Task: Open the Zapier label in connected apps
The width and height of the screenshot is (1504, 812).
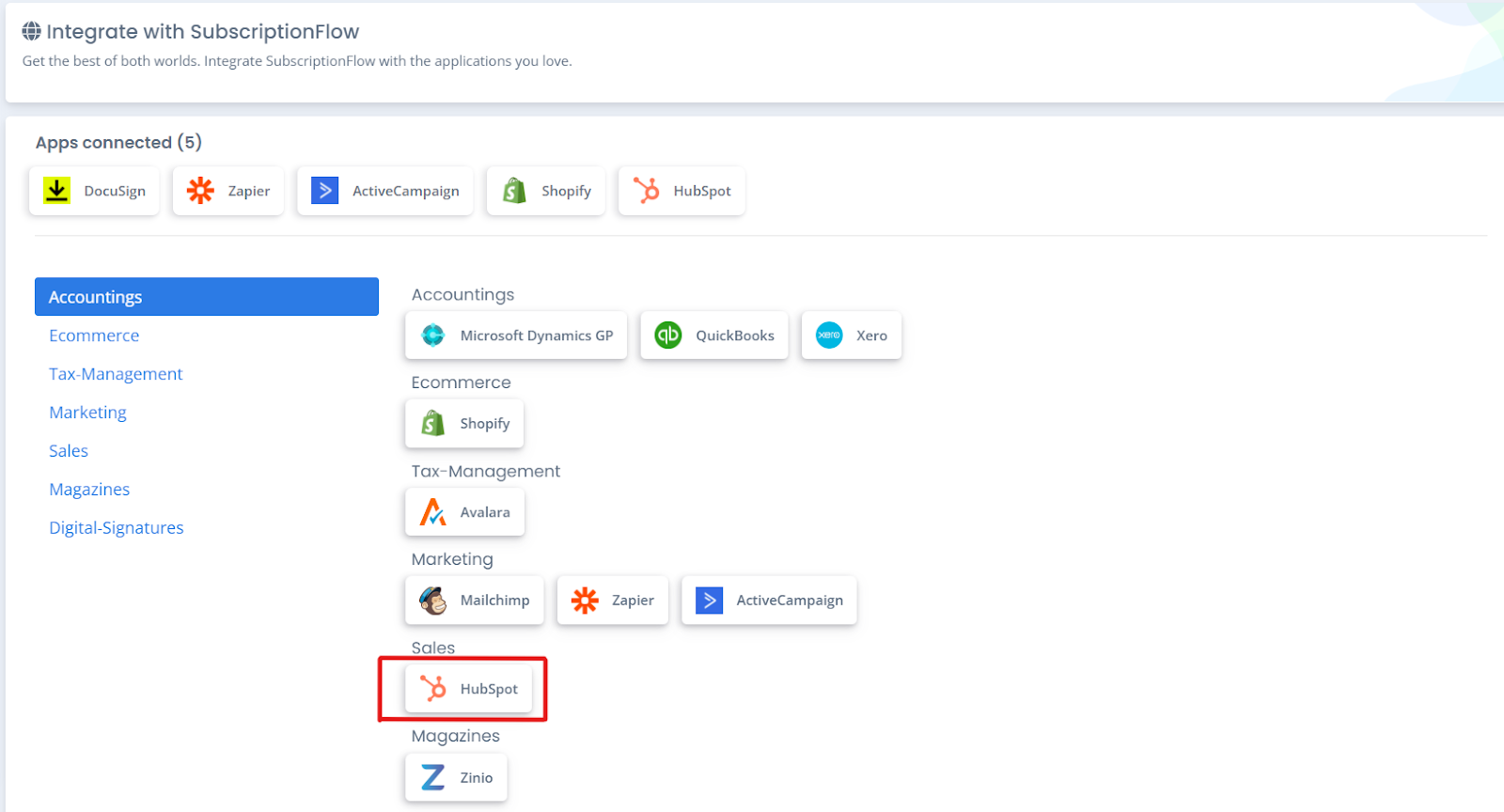Action: (x=249, y=191)
